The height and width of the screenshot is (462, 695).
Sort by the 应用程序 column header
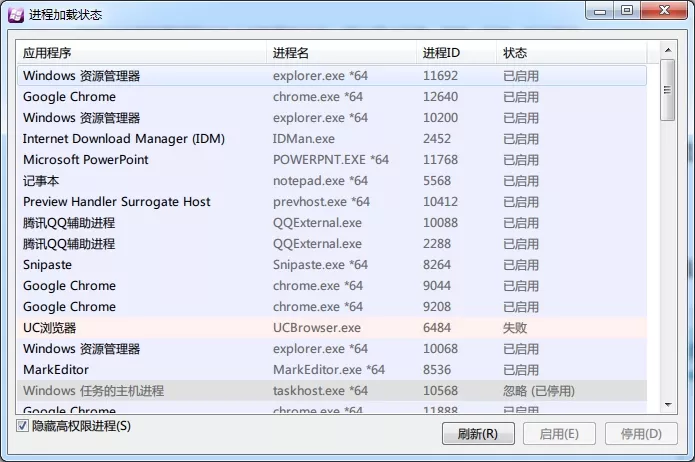(x=141, y=53)
